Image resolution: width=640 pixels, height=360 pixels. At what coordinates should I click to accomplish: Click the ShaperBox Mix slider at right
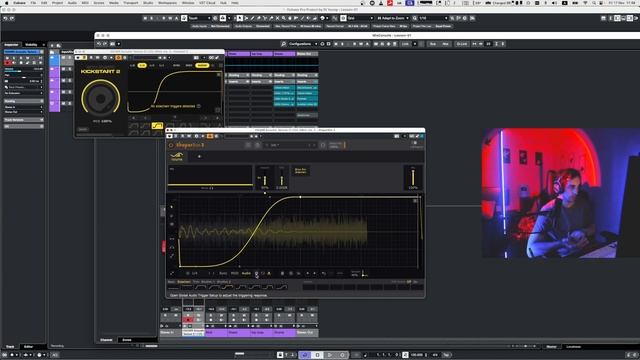(x=413, y=178)
